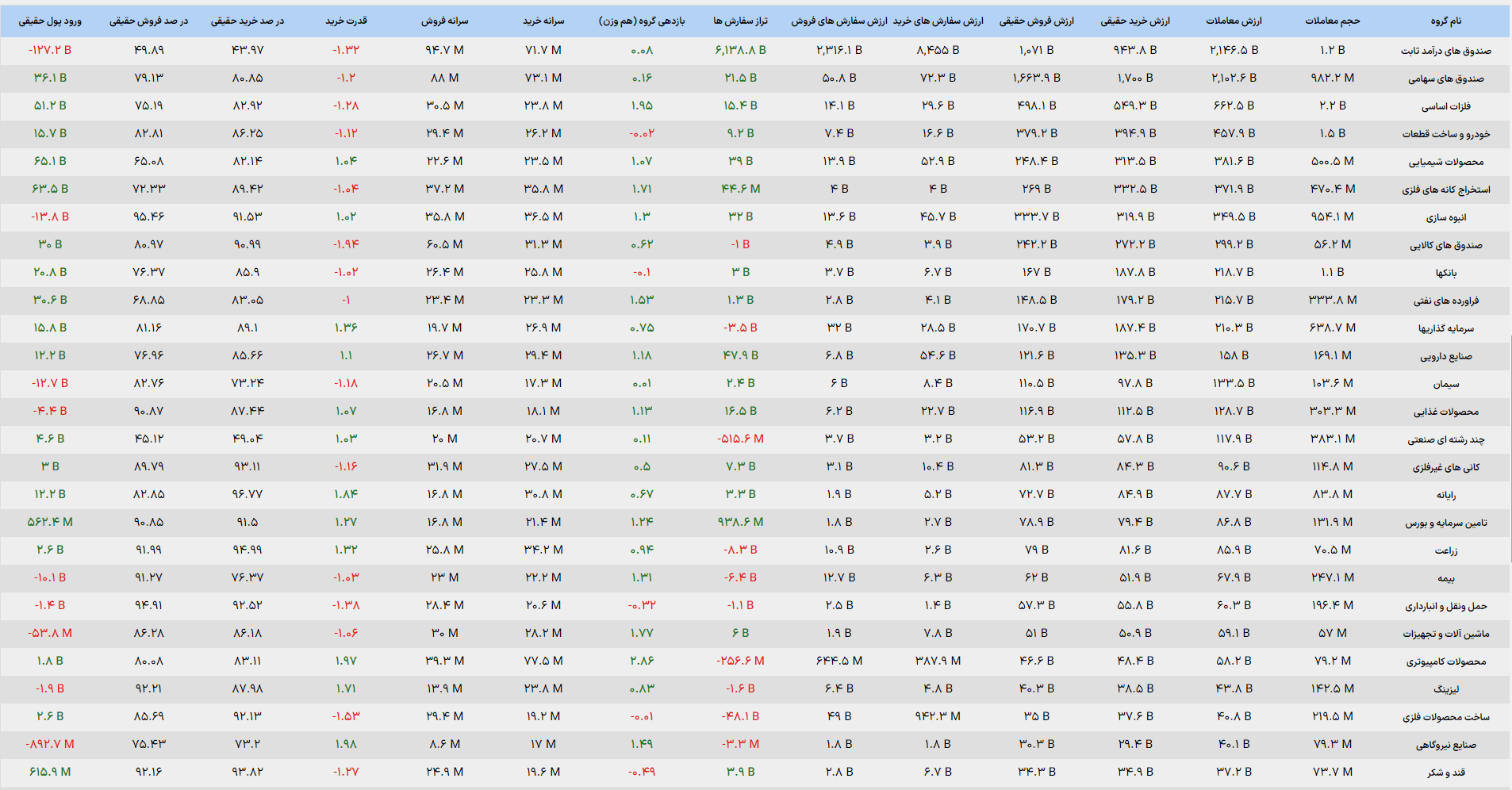The width and height of the screenshot is (1512, 790).
Task: Click the نام گروه column header
Action: tap(1445, 21)
